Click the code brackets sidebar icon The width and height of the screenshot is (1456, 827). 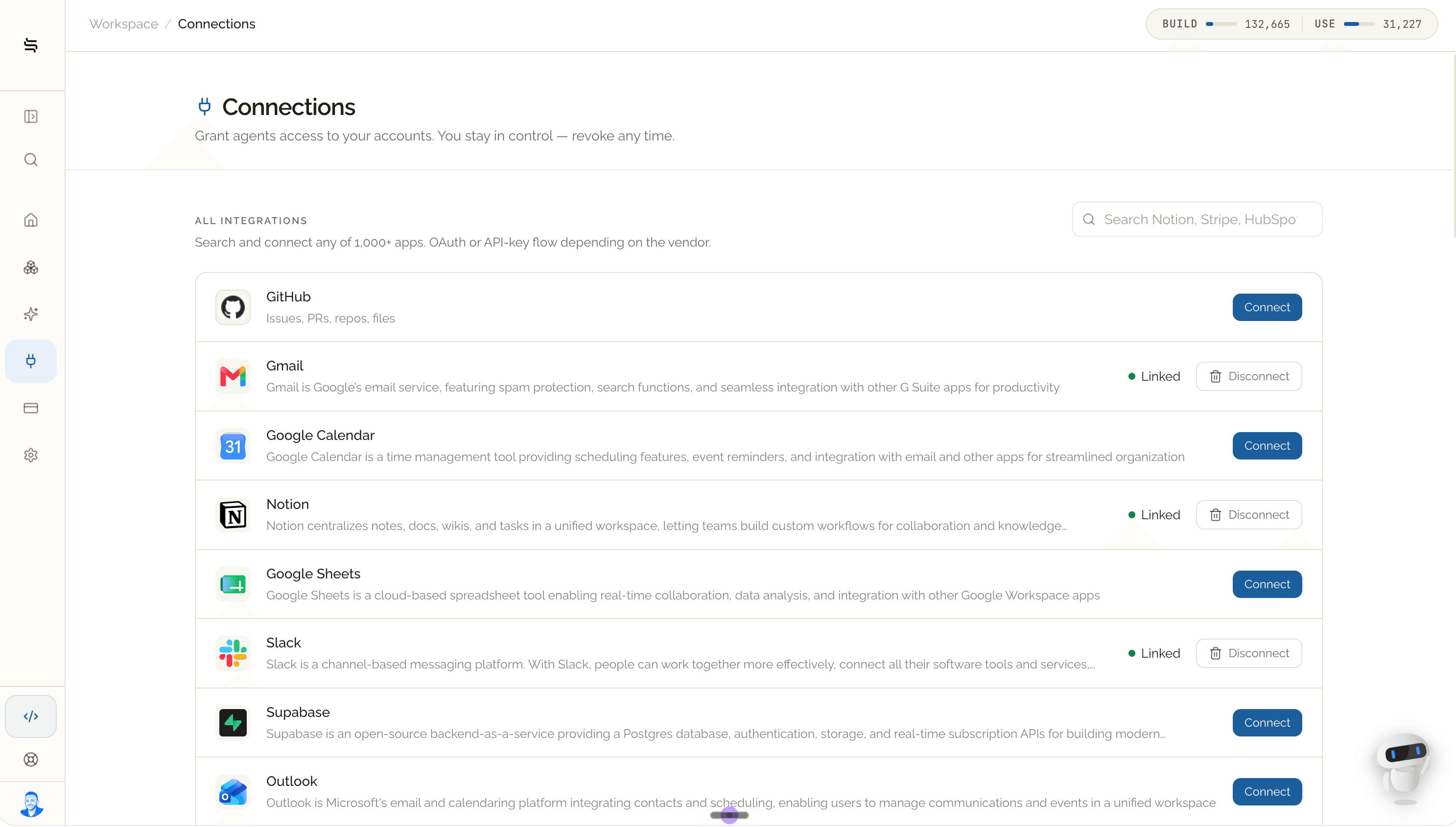(x=31, y=716)
